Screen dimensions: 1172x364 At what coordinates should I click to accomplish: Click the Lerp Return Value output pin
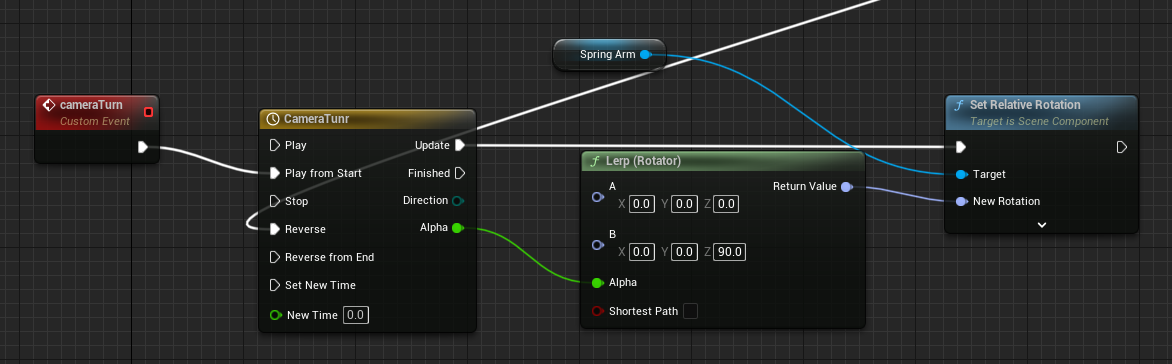tap(846, 187)
